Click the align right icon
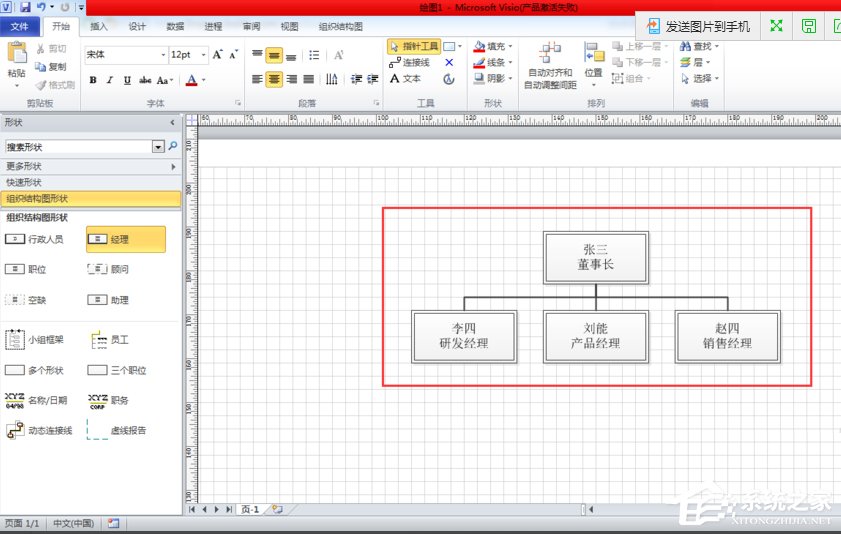The height and width of the screenshot is (534, 841). pos(292,79)
